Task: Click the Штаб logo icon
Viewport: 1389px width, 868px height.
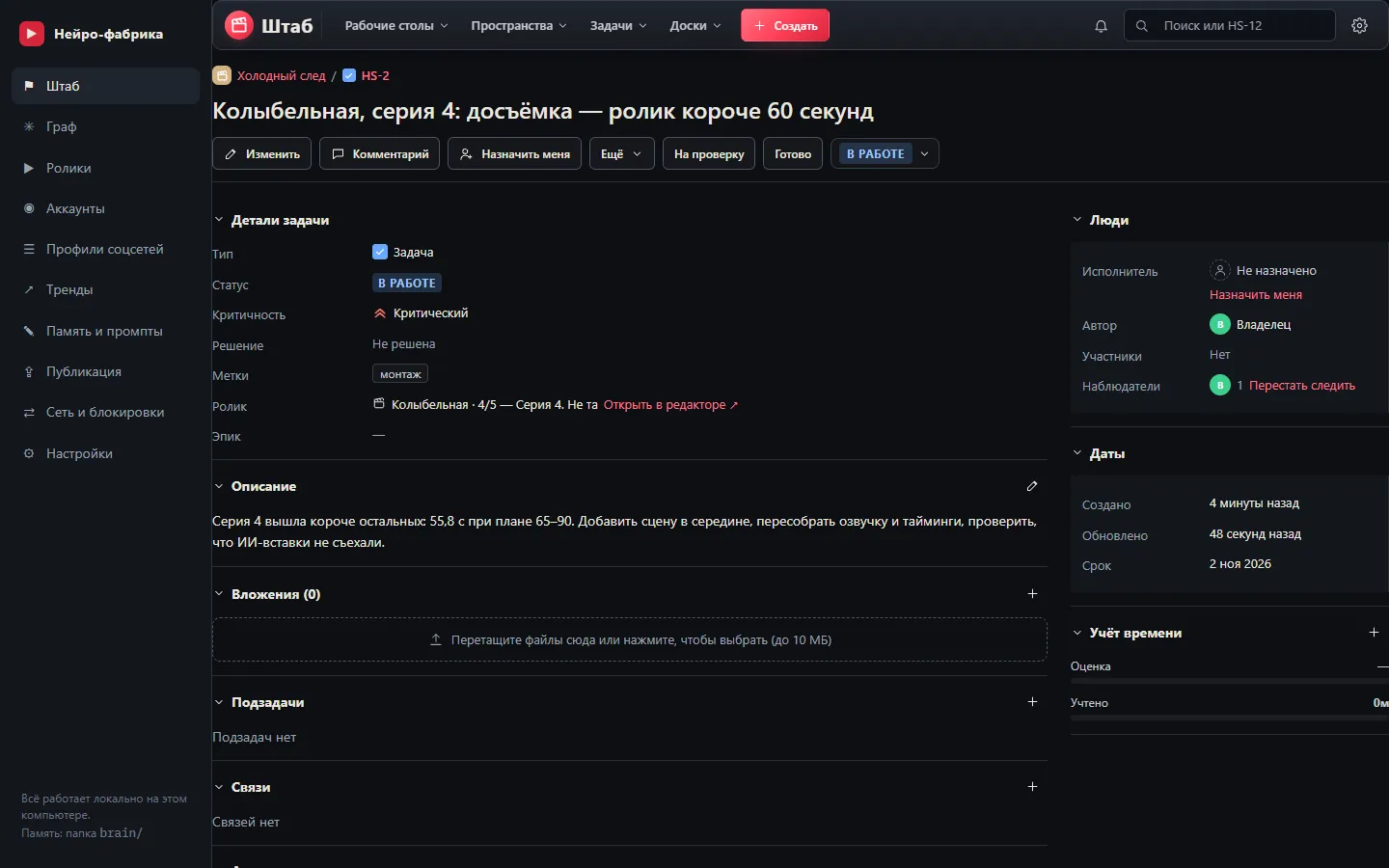Action: (239, 25)
